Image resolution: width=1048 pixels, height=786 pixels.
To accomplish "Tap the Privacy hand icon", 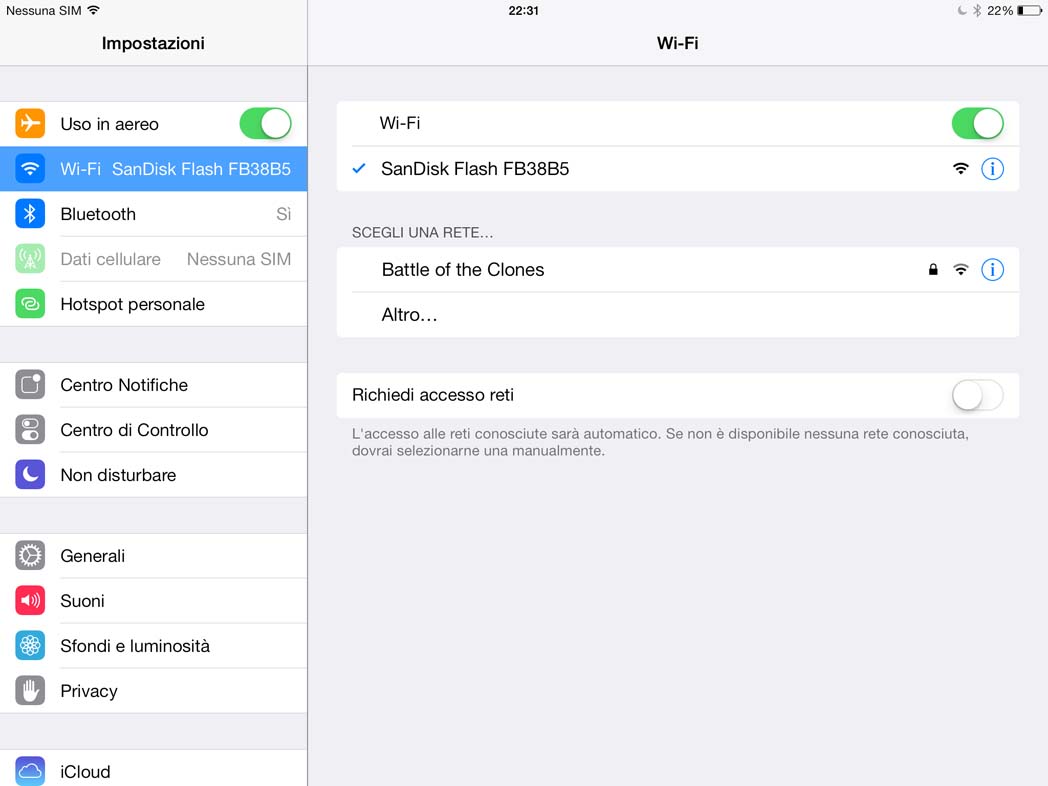I will [30, 691].
